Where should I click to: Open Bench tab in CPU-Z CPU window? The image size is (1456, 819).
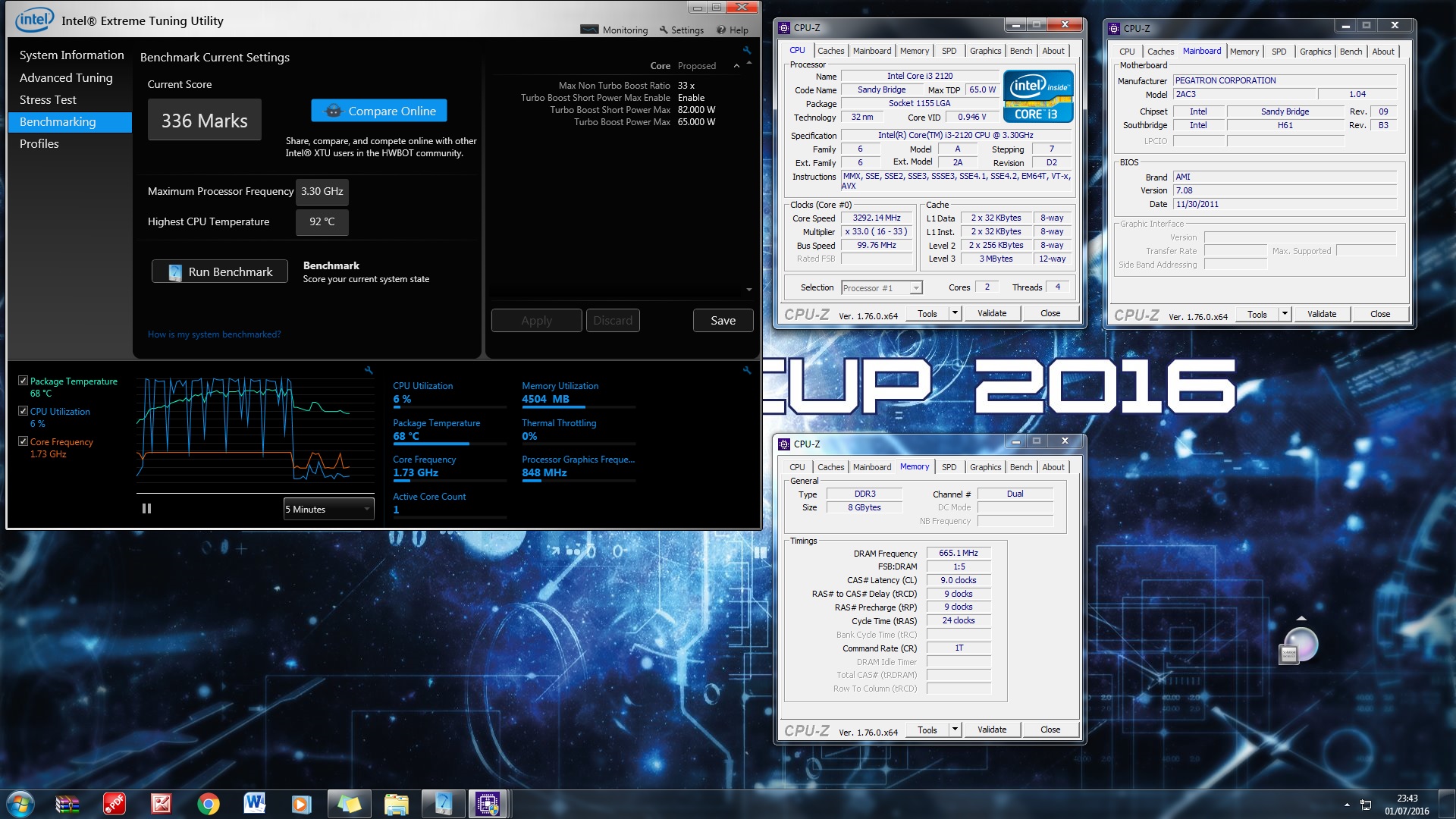[1021, 51]
